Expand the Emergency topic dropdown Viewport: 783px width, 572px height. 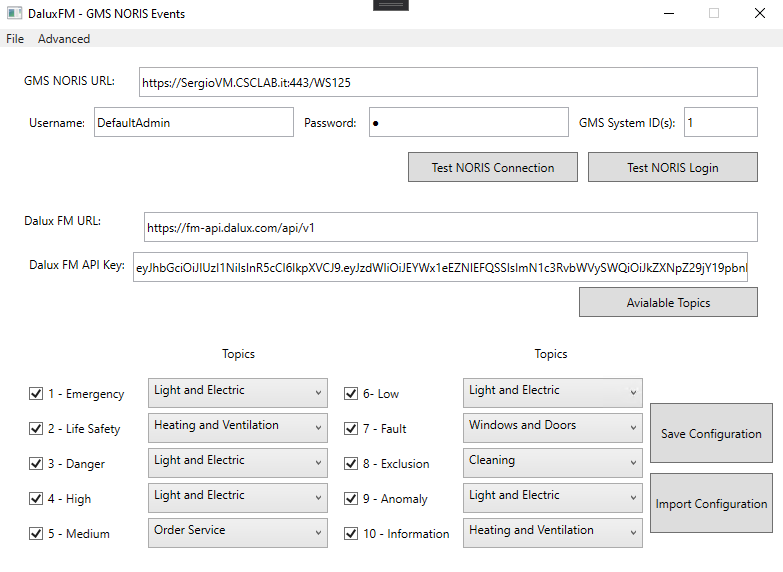tap(237, 392)
